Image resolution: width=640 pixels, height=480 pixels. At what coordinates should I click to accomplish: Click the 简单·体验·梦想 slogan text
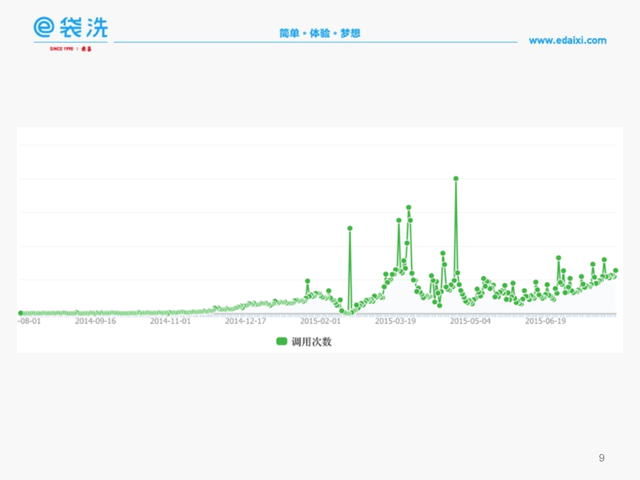click(x=320, y=33)
